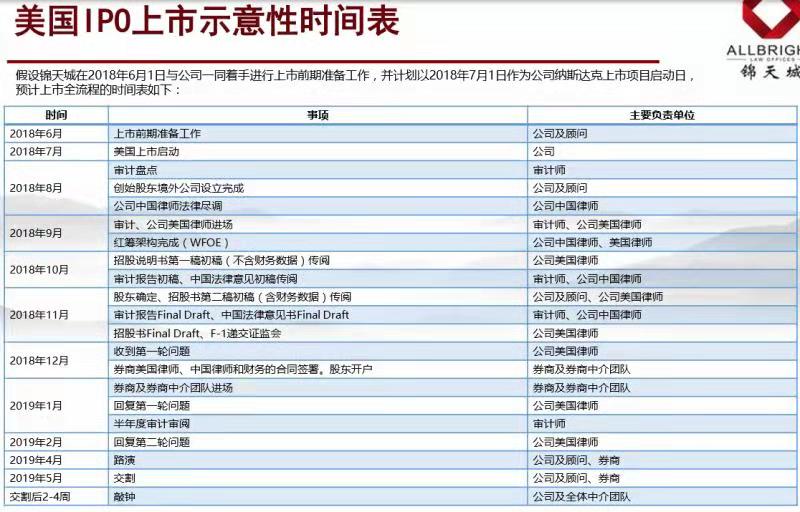Select the 主要负责单位 column header
Screen dimensions: 800x512
click(x=662, y=116)
